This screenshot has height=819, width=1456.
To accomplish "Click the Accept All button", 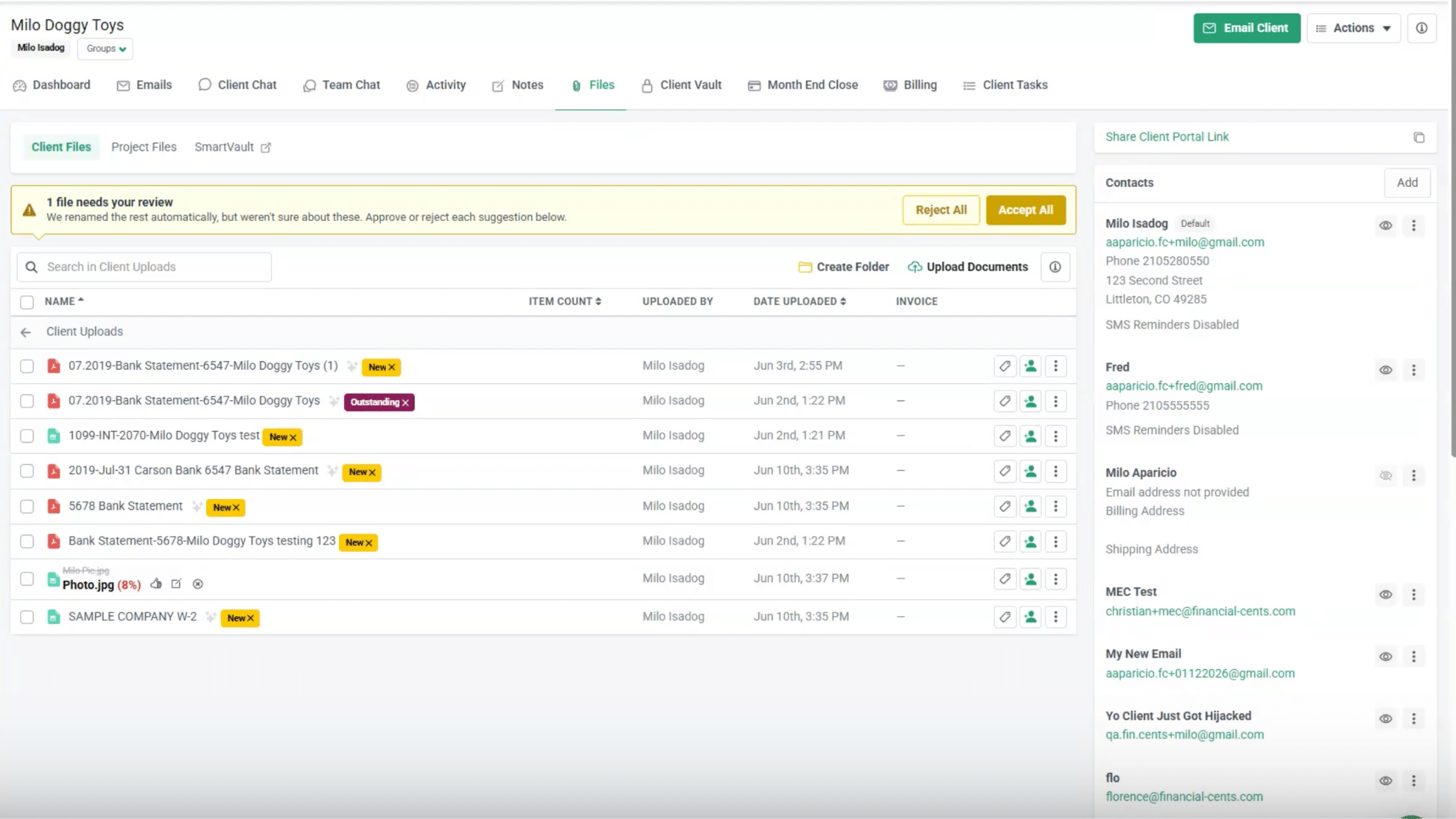I will 1025,210.
